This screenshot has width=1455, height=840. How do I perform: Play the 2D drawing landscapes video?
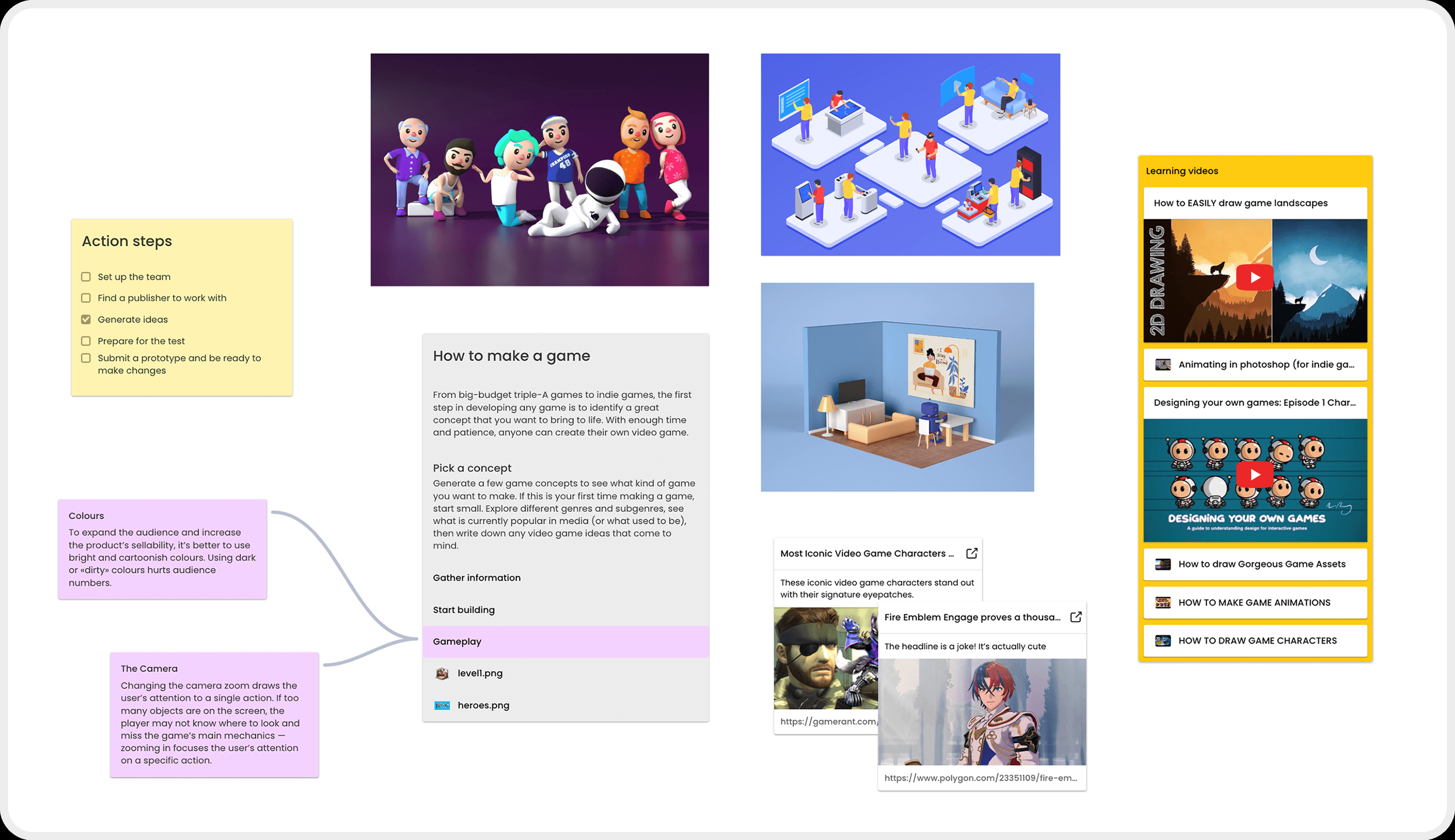tap(1254, 278)
